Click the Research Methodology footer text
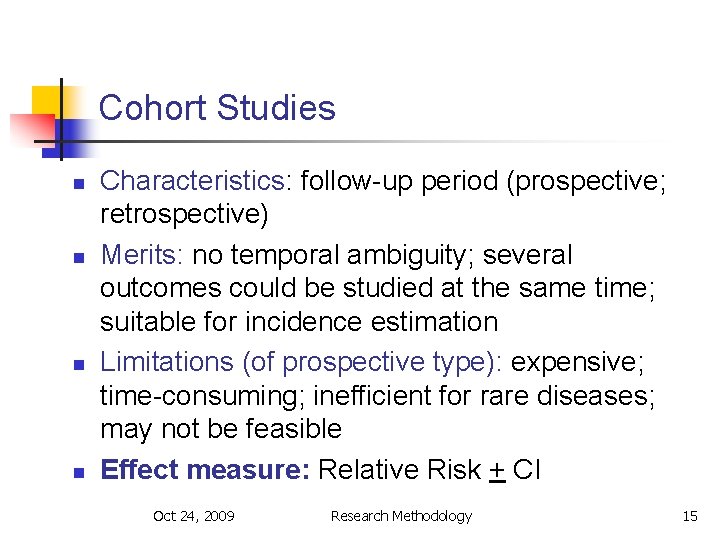The height and width of the screenshot is (540, 720). pyautogui.click(x=401, y=516)
